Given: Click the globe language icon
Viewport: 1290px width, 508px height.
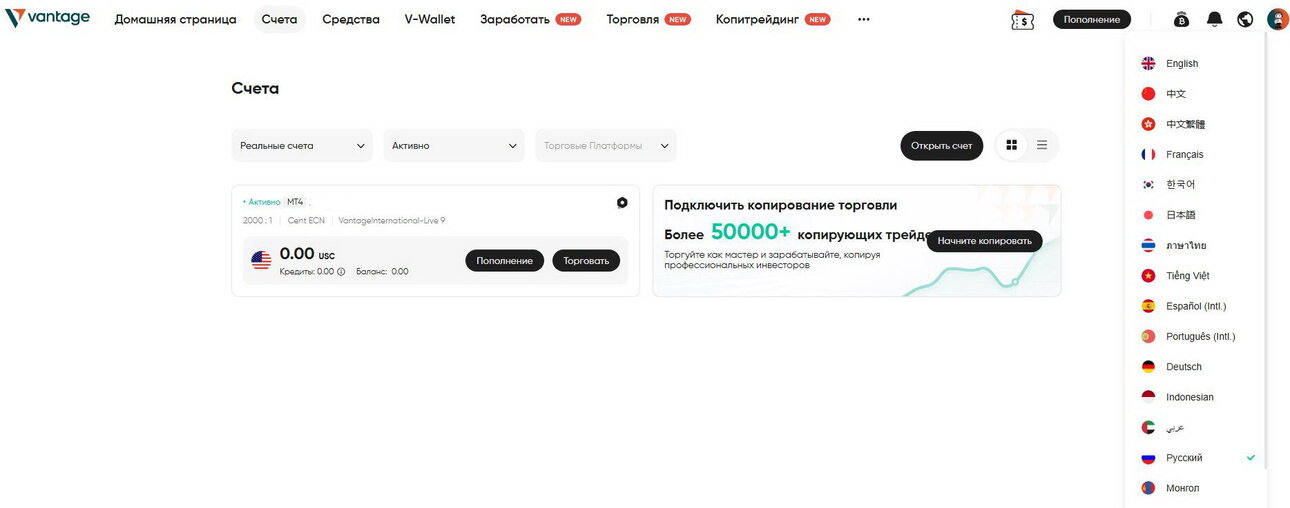Looking at the screenshot, I should coord(1245,19).
